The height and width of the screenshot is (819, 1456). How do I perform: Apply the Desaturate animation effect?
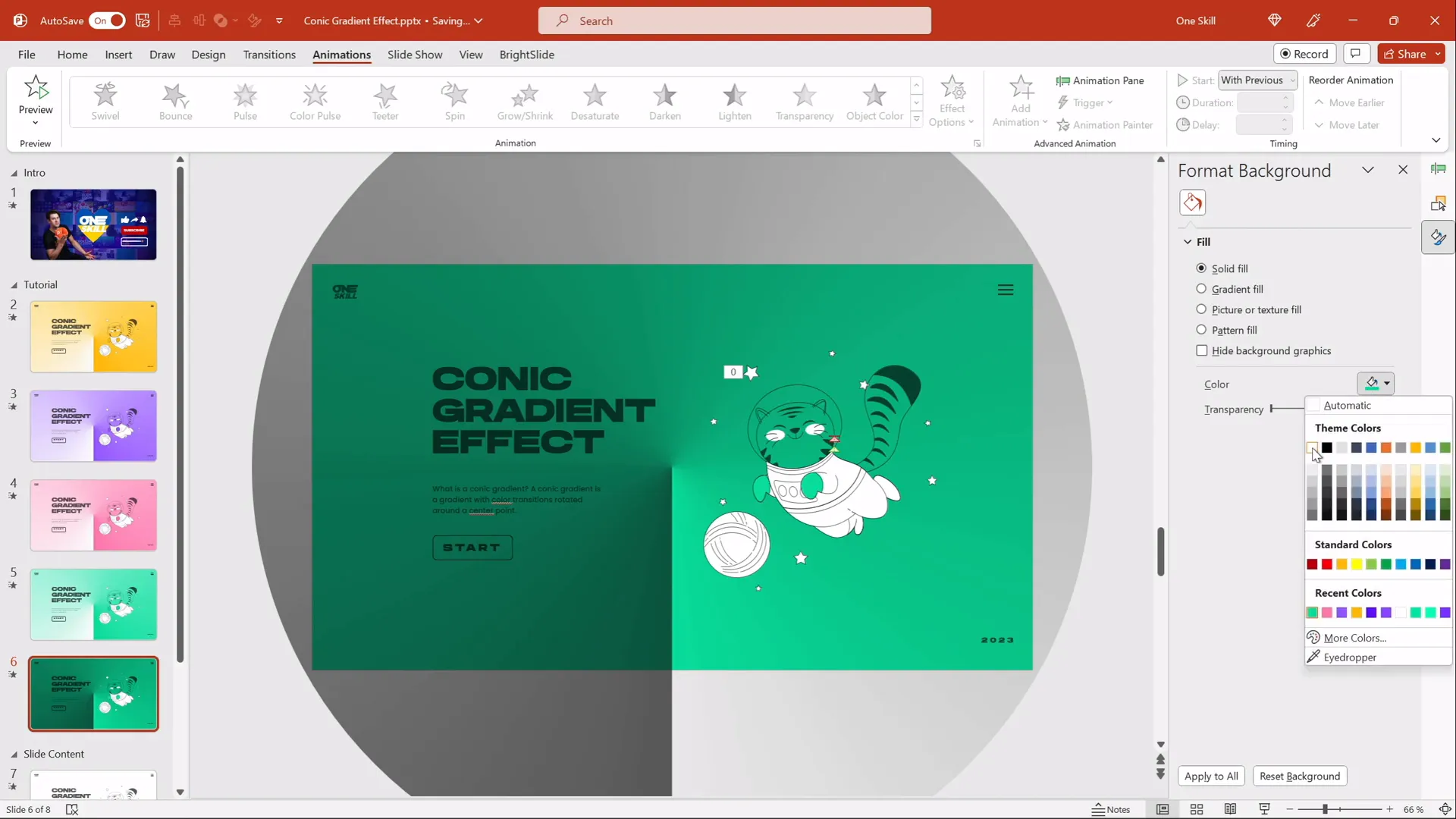[x=595, y=102]
